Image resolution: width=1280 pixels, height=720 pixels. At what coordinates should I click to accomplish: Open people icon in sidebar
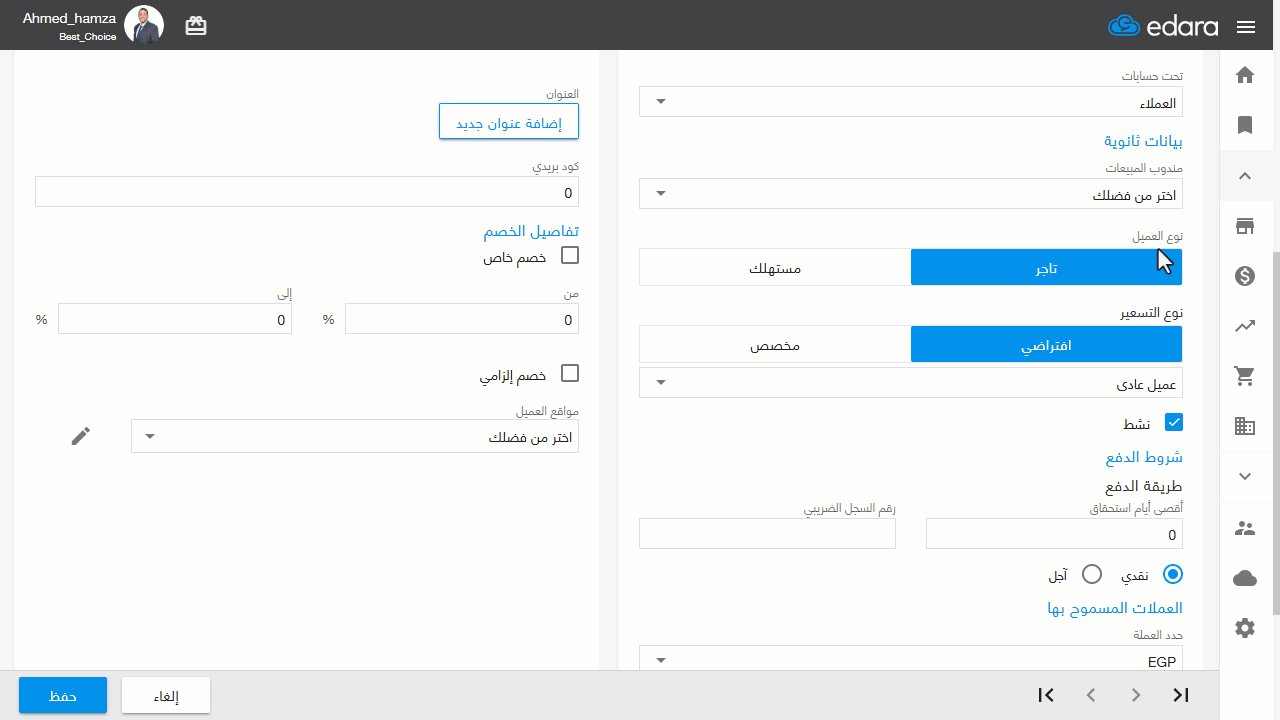[x=1245, y=528]
